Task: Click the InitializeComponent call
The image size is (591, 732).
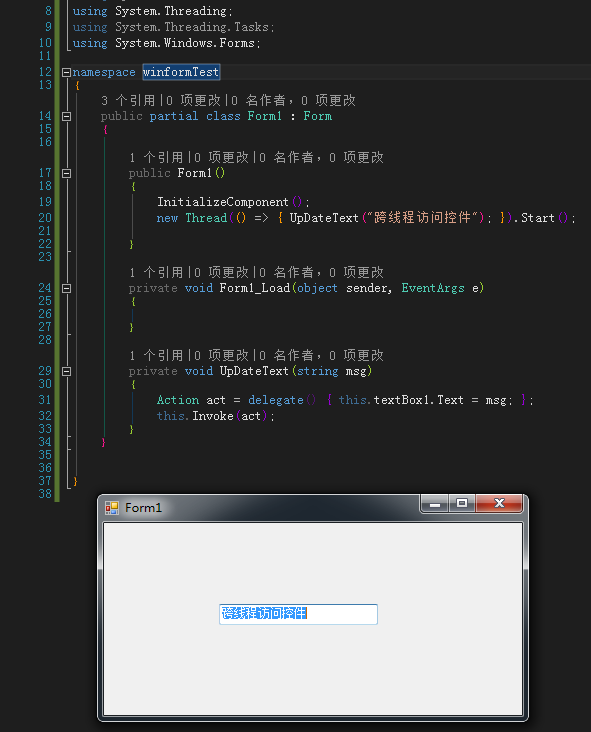Action: (223, 202)
